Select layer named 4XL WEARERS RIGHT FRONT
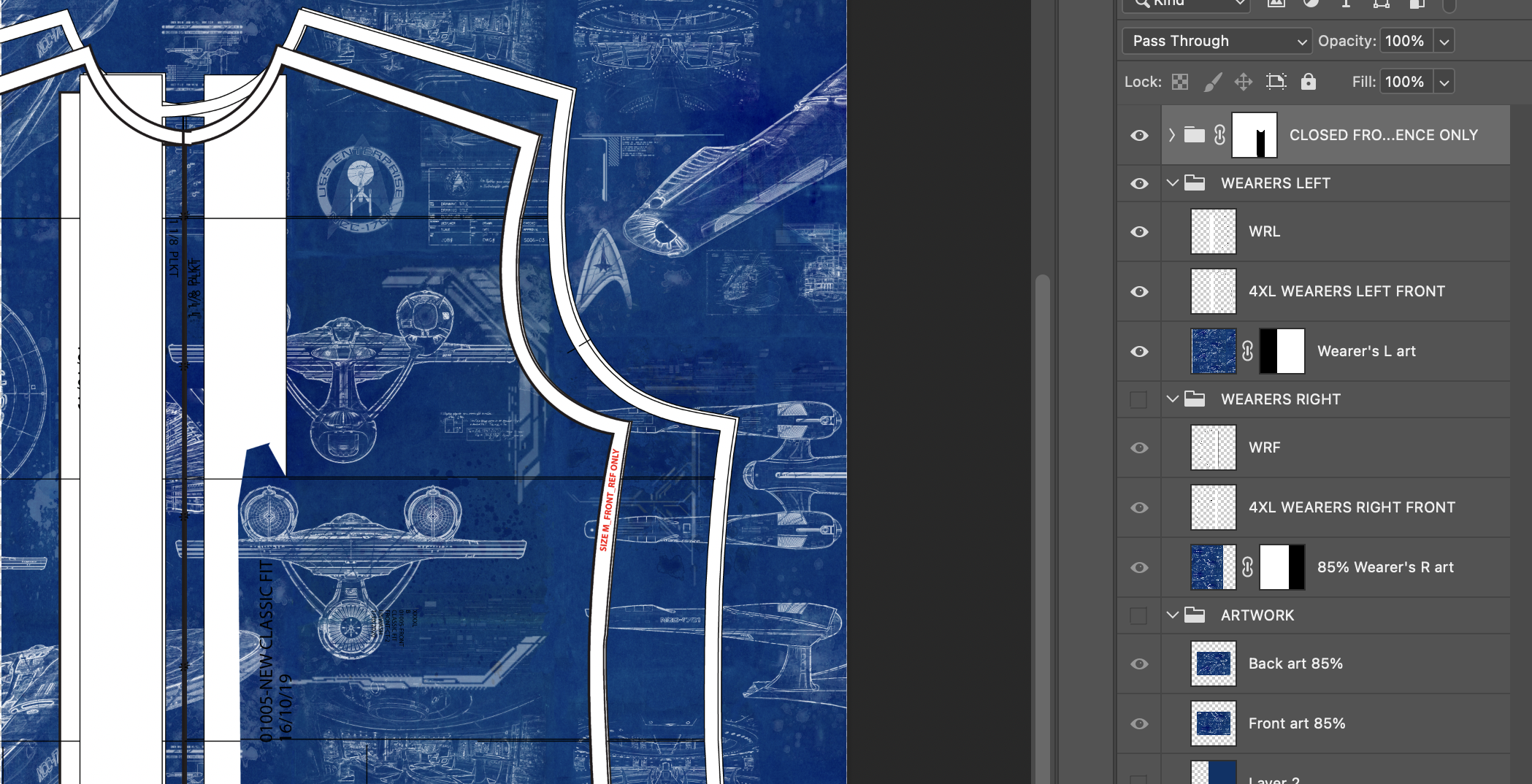This screenshot has height=784, width=1532. [x=1352, y=507]
